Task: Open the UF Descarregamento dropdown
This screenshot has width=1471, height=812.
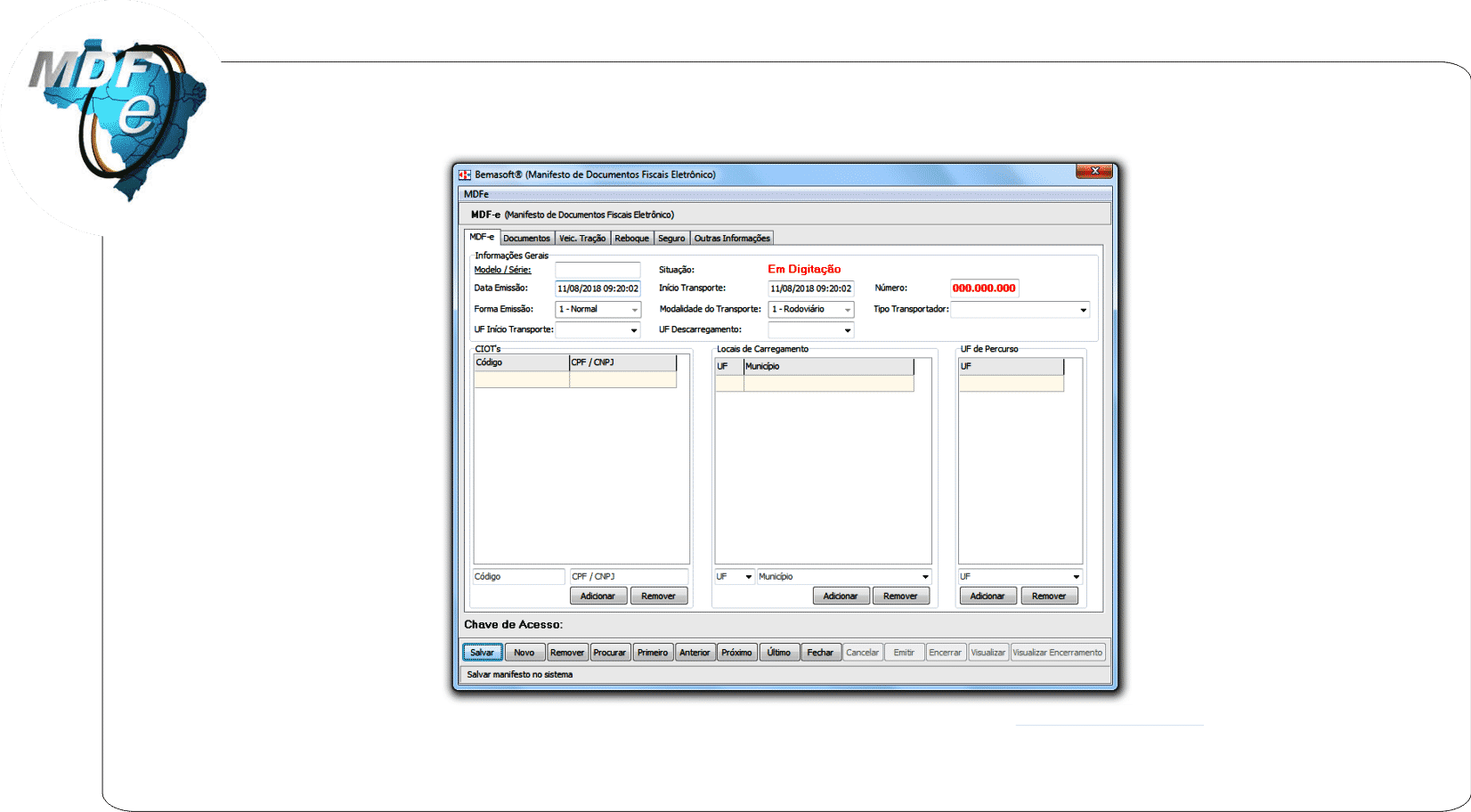Action: pyautogui.click(x=811, y=329)
